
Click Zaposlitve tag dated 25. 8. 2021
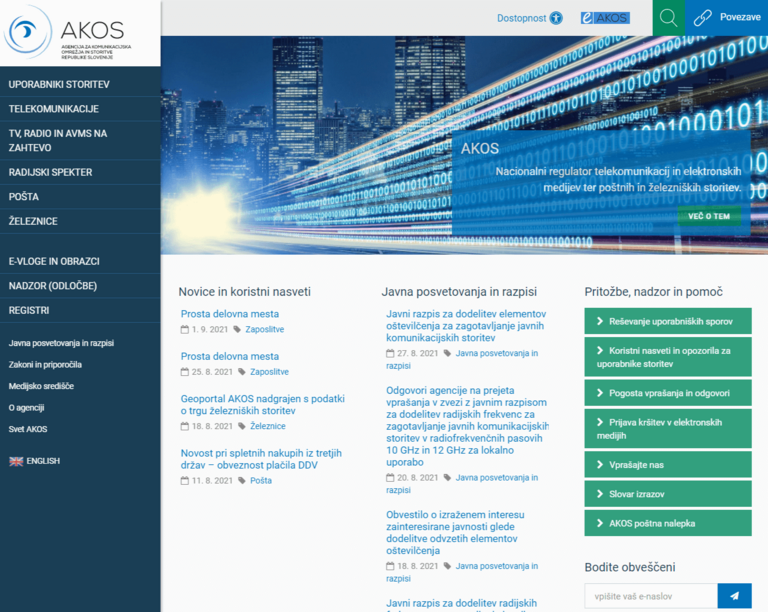[x=269, y=372]
